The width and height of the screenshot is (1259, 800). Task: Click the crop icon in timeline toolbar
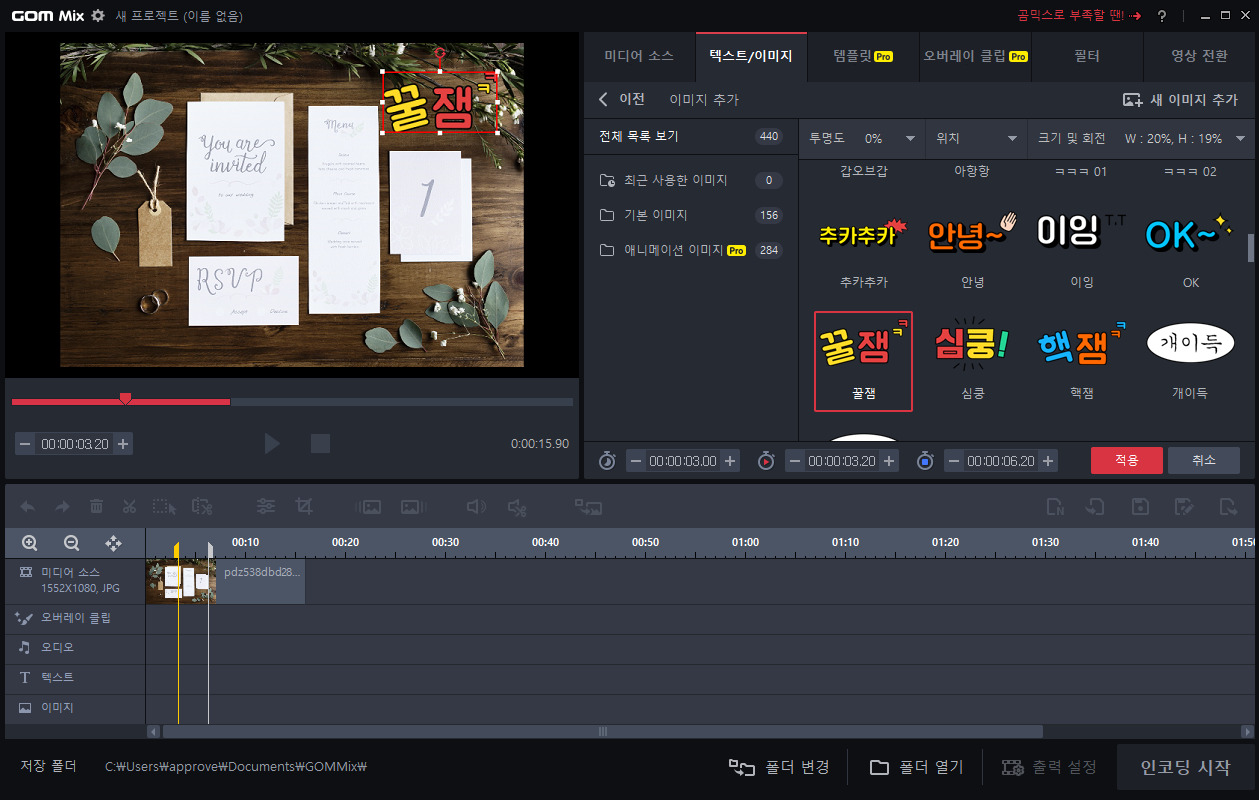(x=304, y=507)
